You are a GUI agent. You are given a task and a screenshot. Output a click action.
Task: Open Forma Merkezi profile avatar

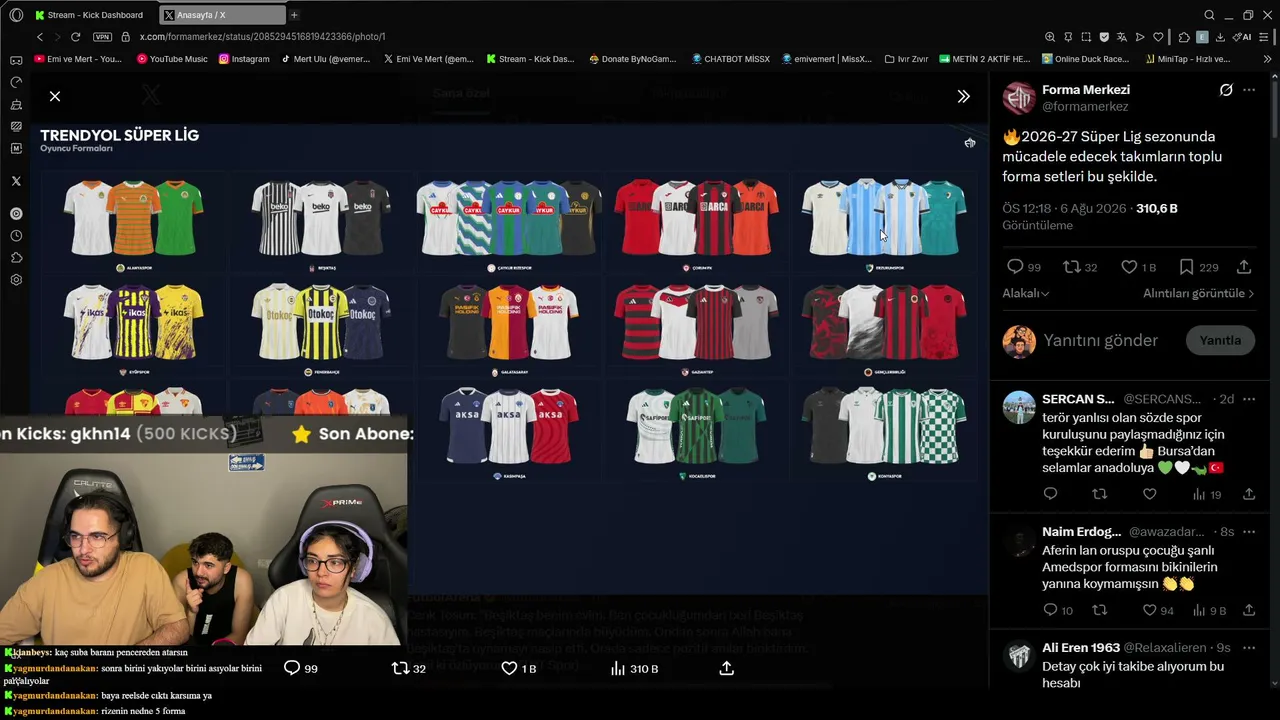pyautogui.click(x=1019, y=98)
